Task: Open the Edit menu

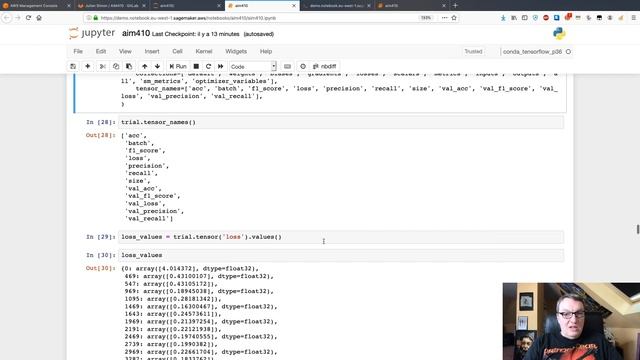Action: [101, 51]
